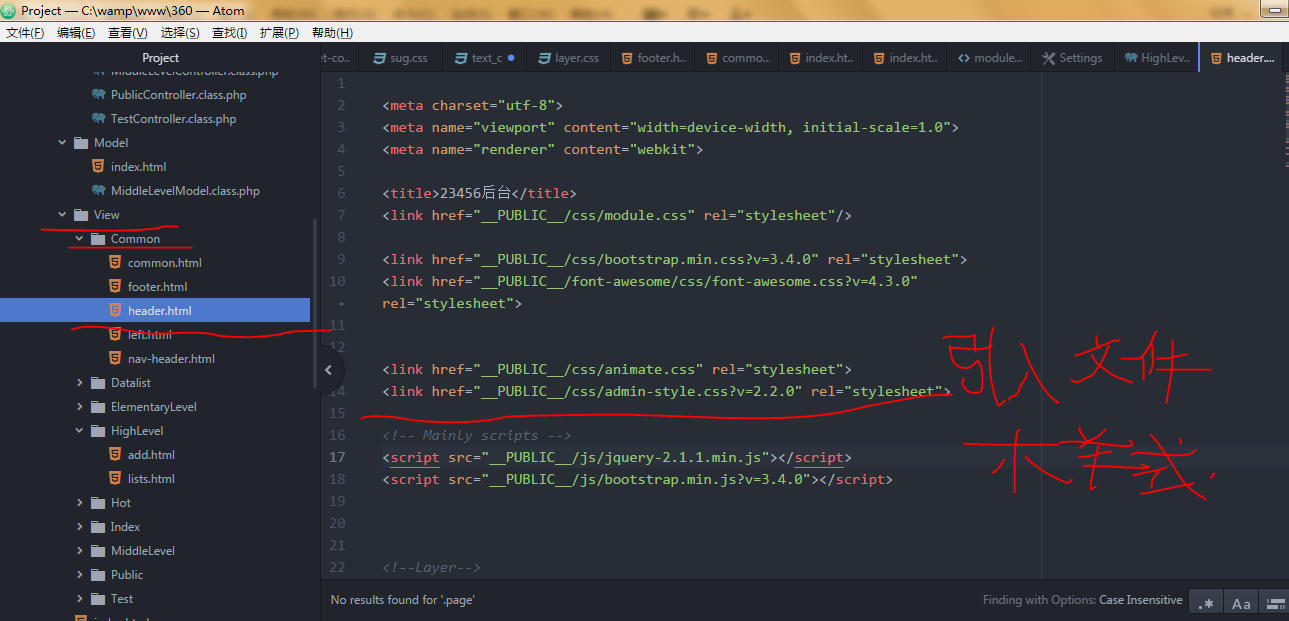Open the 扩展(P) menu
Image resolution: width=1289 pixels, height=621 pixels.
[279, 33]
